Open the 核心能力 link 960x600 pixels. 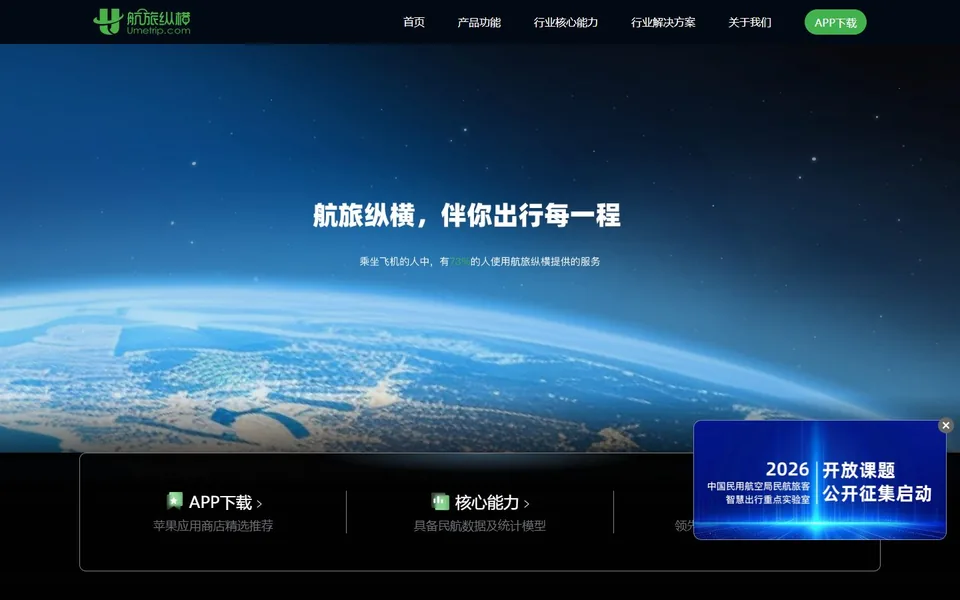click(x=487, y=503)
